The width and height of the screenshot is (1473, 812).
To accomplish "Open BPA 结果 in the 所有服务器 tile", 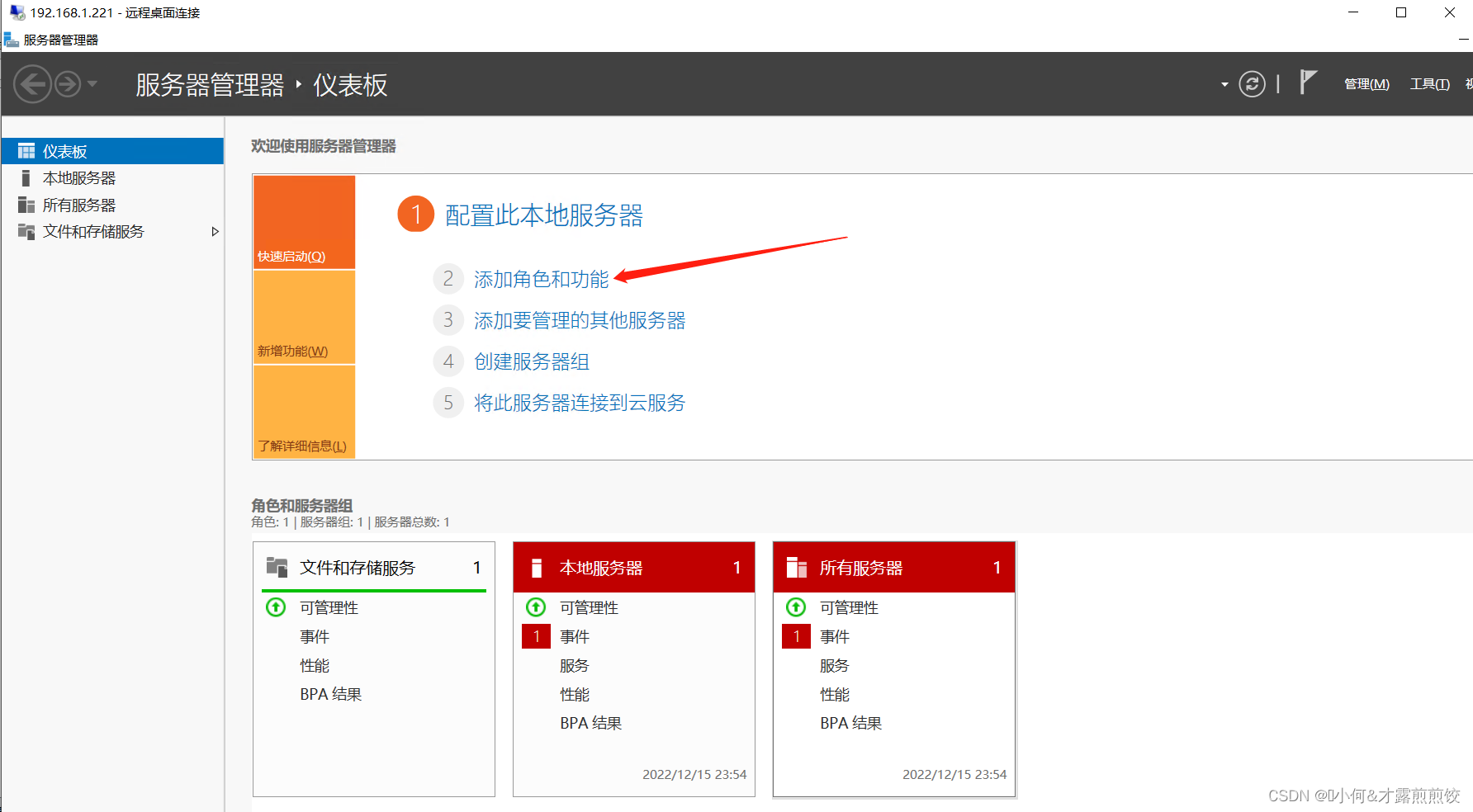I will tap(851, 724).
